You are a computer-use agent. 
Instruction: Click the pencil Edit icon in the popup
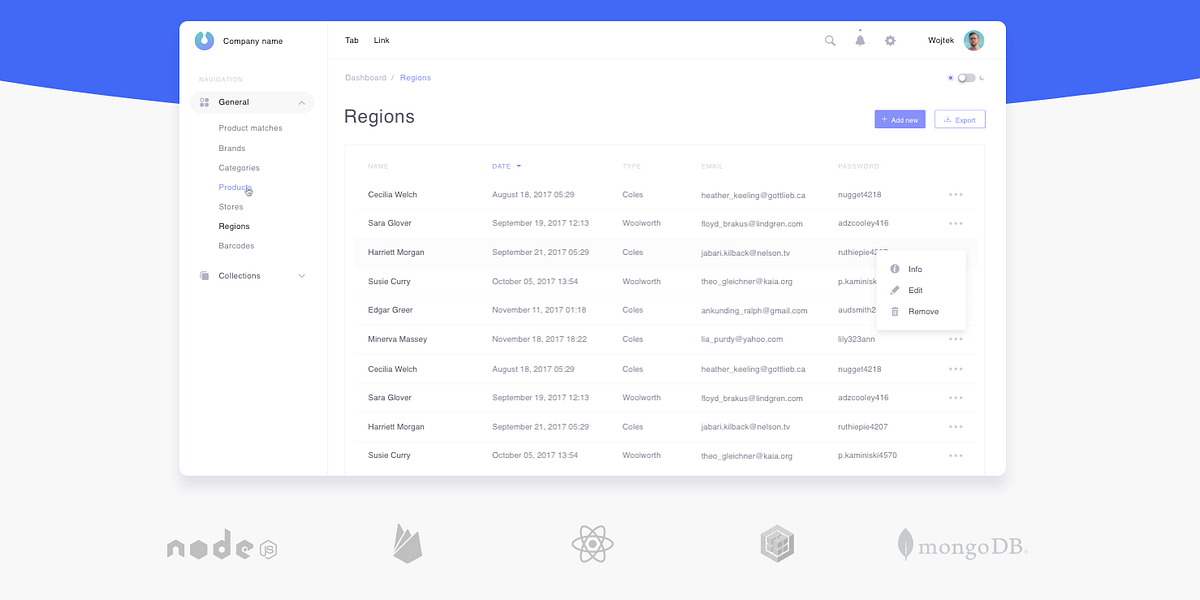895,290
